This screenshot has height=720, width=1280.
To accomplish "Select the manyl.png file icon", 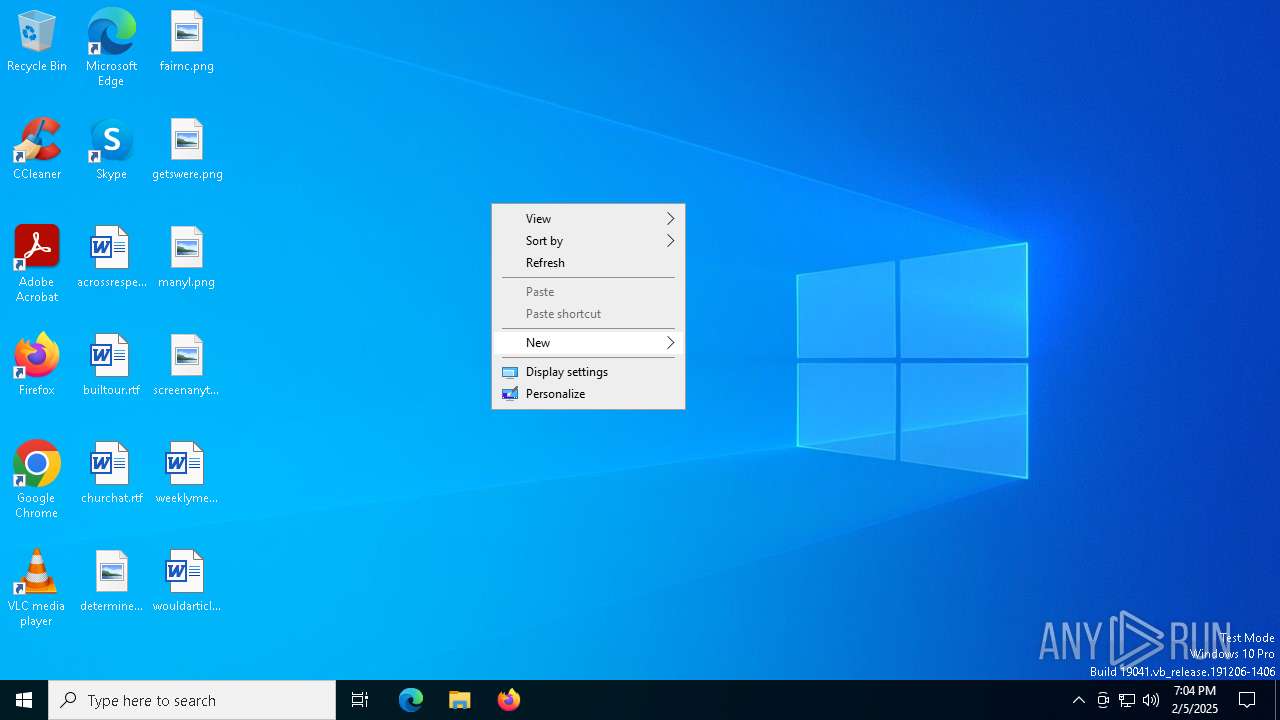I will pos(187,258).
